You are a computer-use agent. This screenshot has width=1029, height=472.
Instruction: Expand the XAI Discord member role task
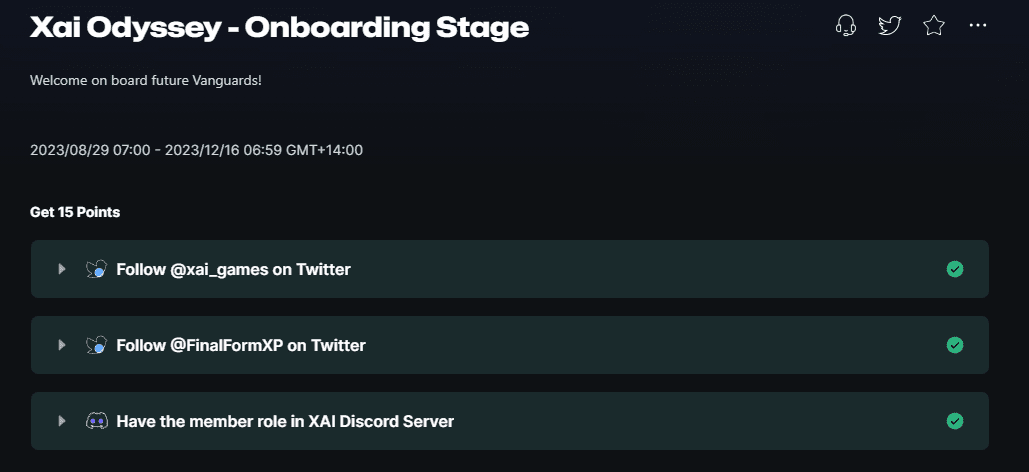pos(62,421)
